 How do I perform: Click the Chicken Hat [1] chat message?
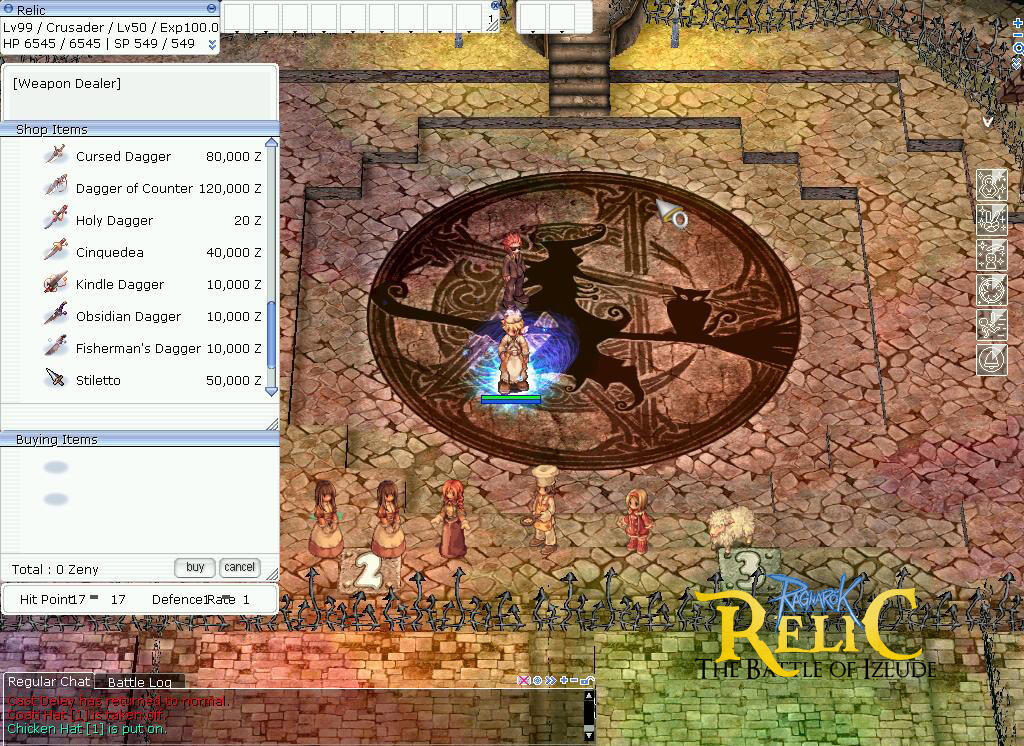coord(87,728)
